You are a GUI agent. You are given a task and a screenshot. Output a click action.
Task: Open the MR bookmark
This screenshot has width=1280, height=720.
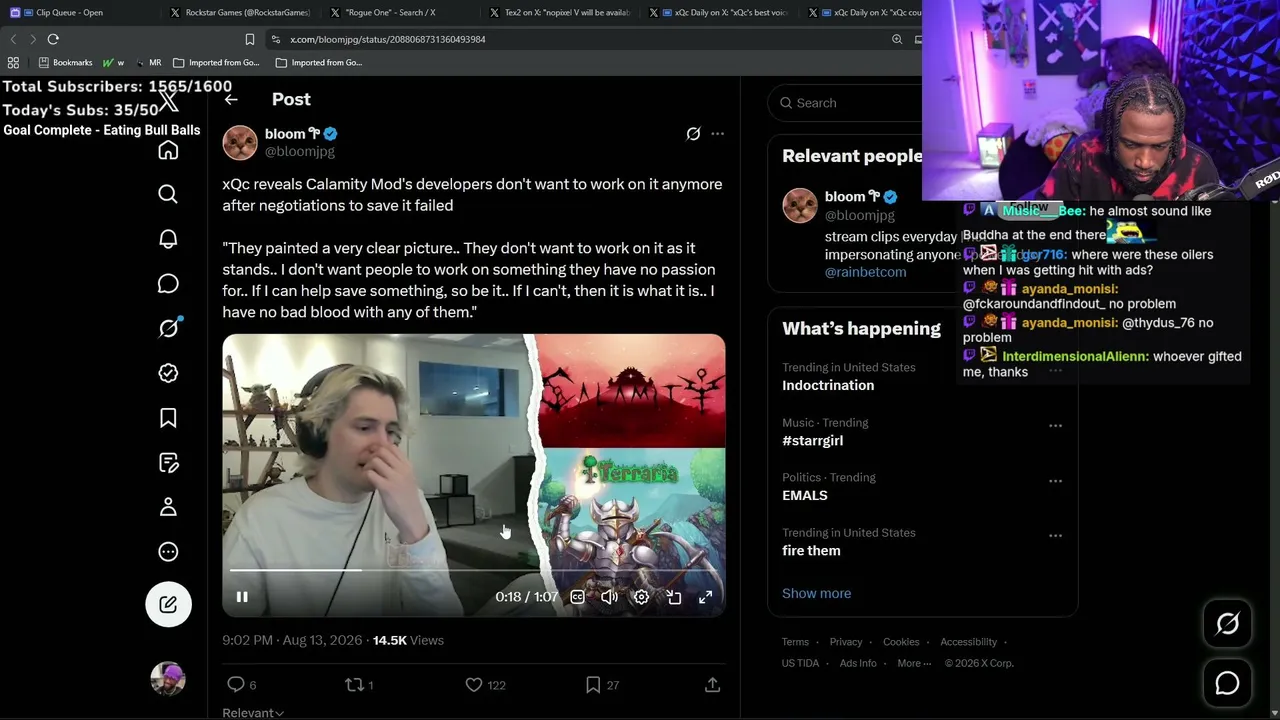click(147, 62)
